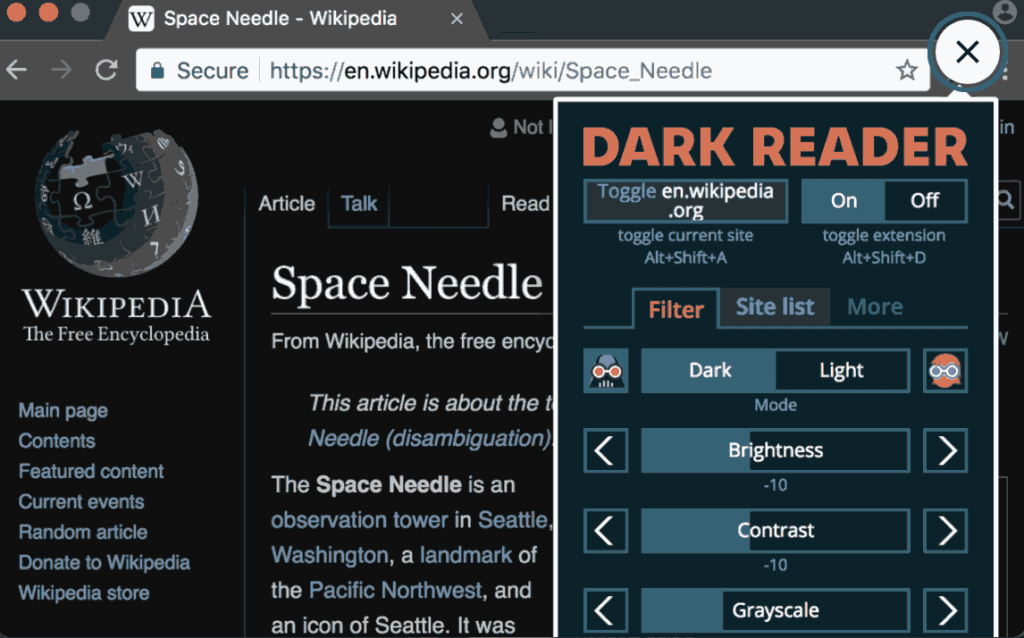Image resolution: width=1024 pixels, height=638 pixels.
Task: Decrease Brightness with the left arrow
Action: click(606, 451)
